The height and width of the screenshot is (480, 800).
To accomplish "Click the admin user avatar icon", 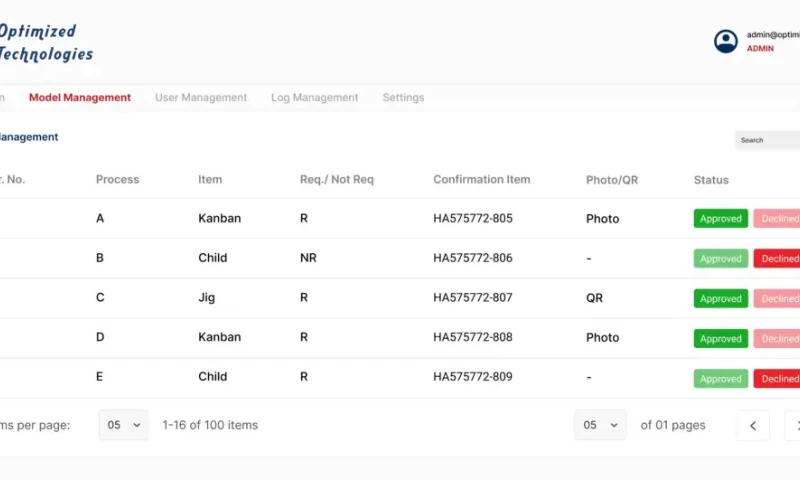I will [x=725, y=41].
